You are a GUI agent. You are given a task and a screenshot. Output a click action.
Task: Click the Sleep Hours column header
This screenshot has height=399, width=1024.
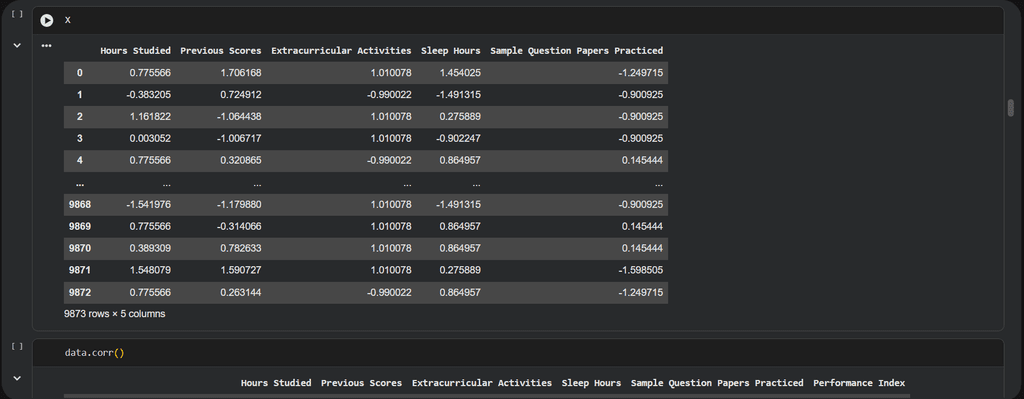tap(451, 50)
